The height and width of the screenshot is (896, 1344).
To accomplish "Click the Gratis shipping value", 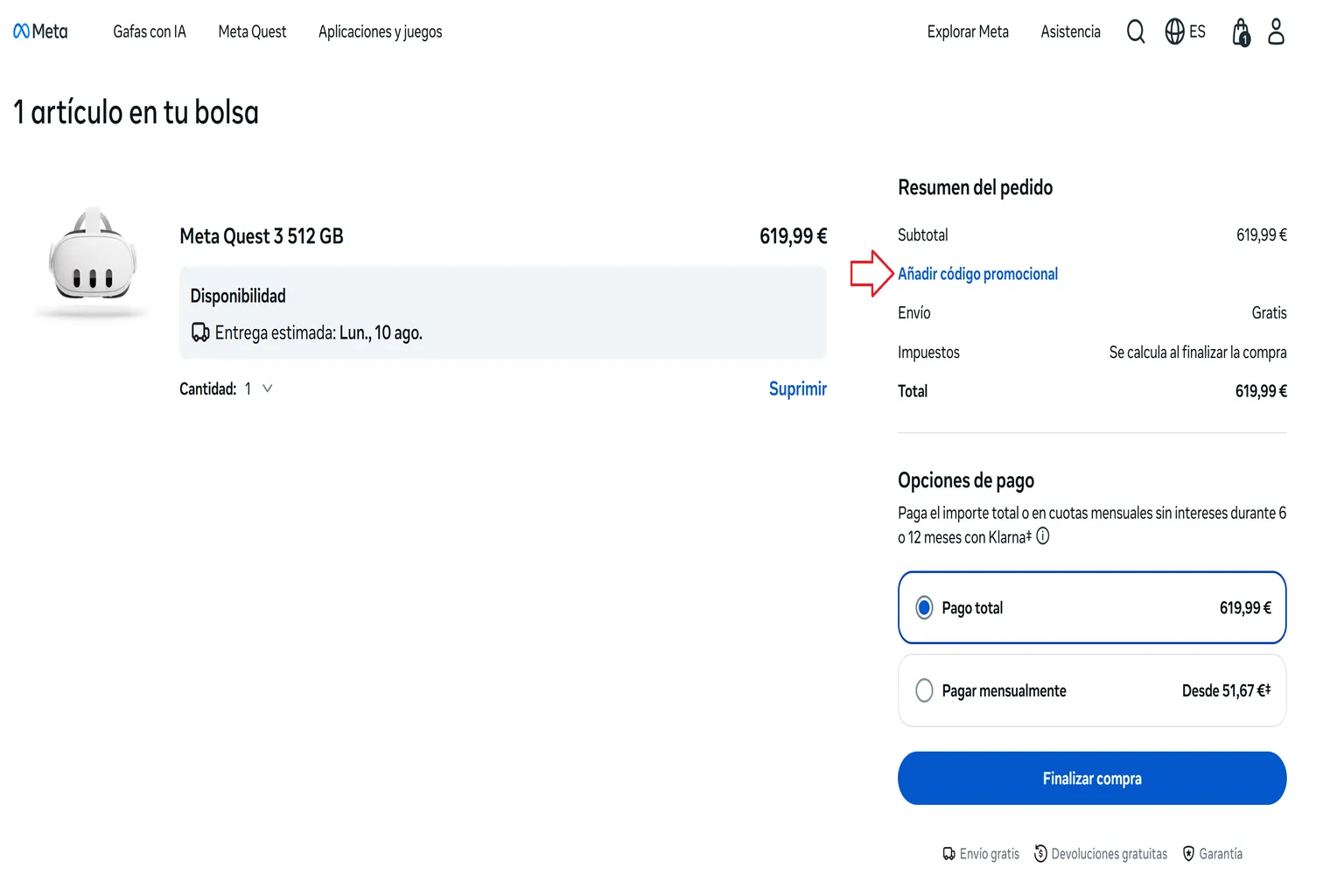I will point(1269,312).
